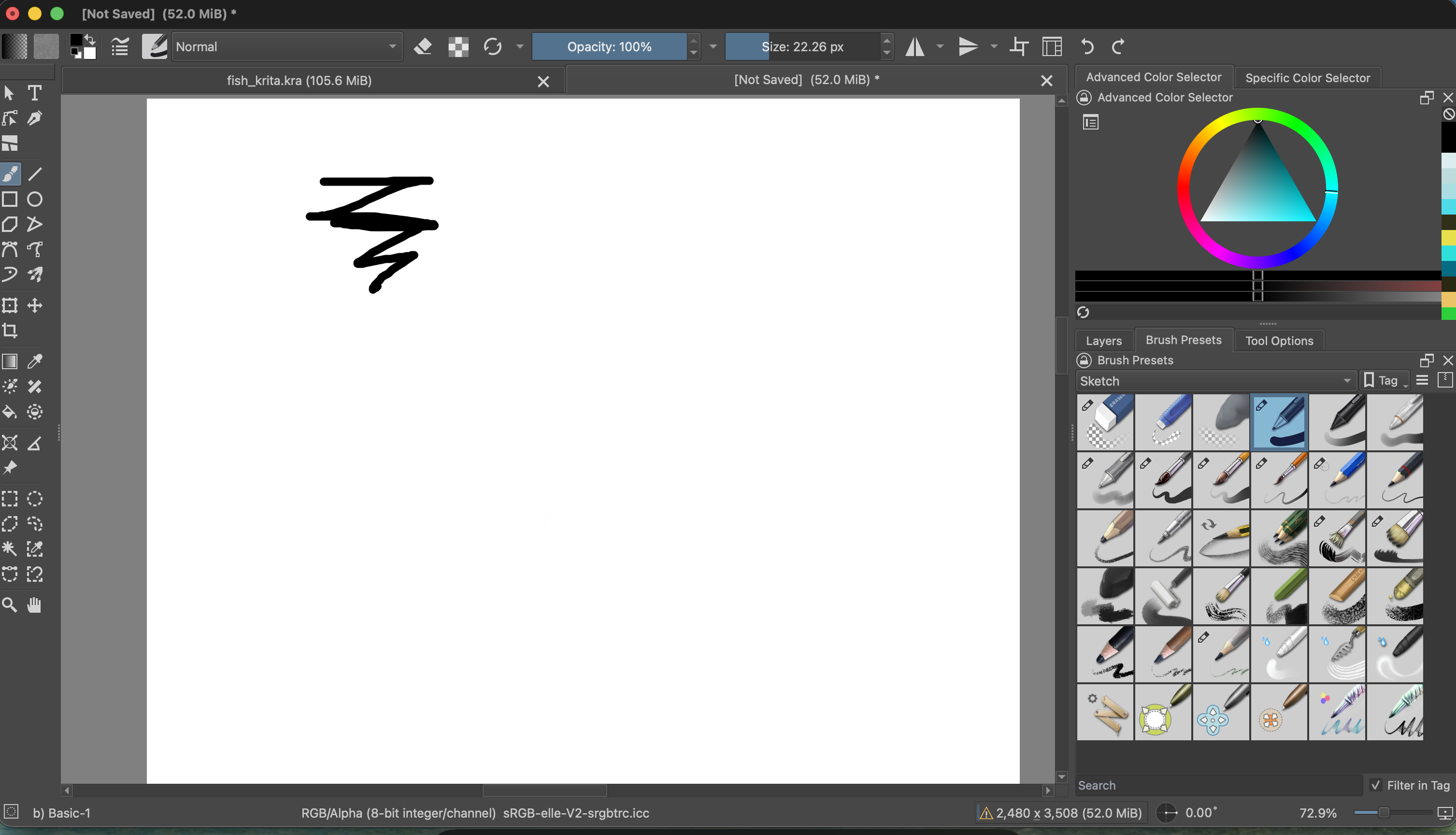Switch to the Tool Options tab

click(x=1279, y=341)
